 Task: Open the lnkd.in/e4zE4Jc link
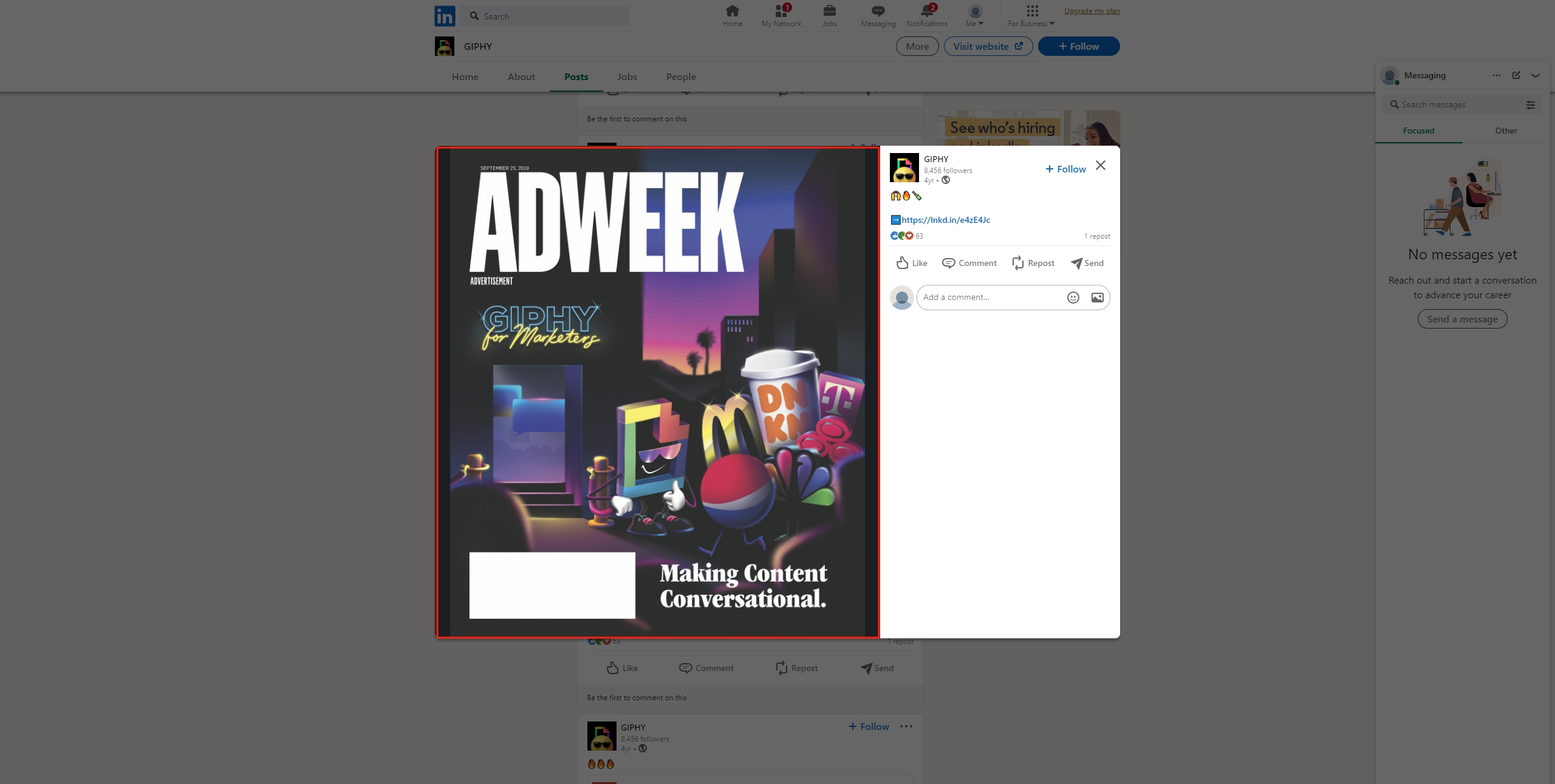coord(946,220)
